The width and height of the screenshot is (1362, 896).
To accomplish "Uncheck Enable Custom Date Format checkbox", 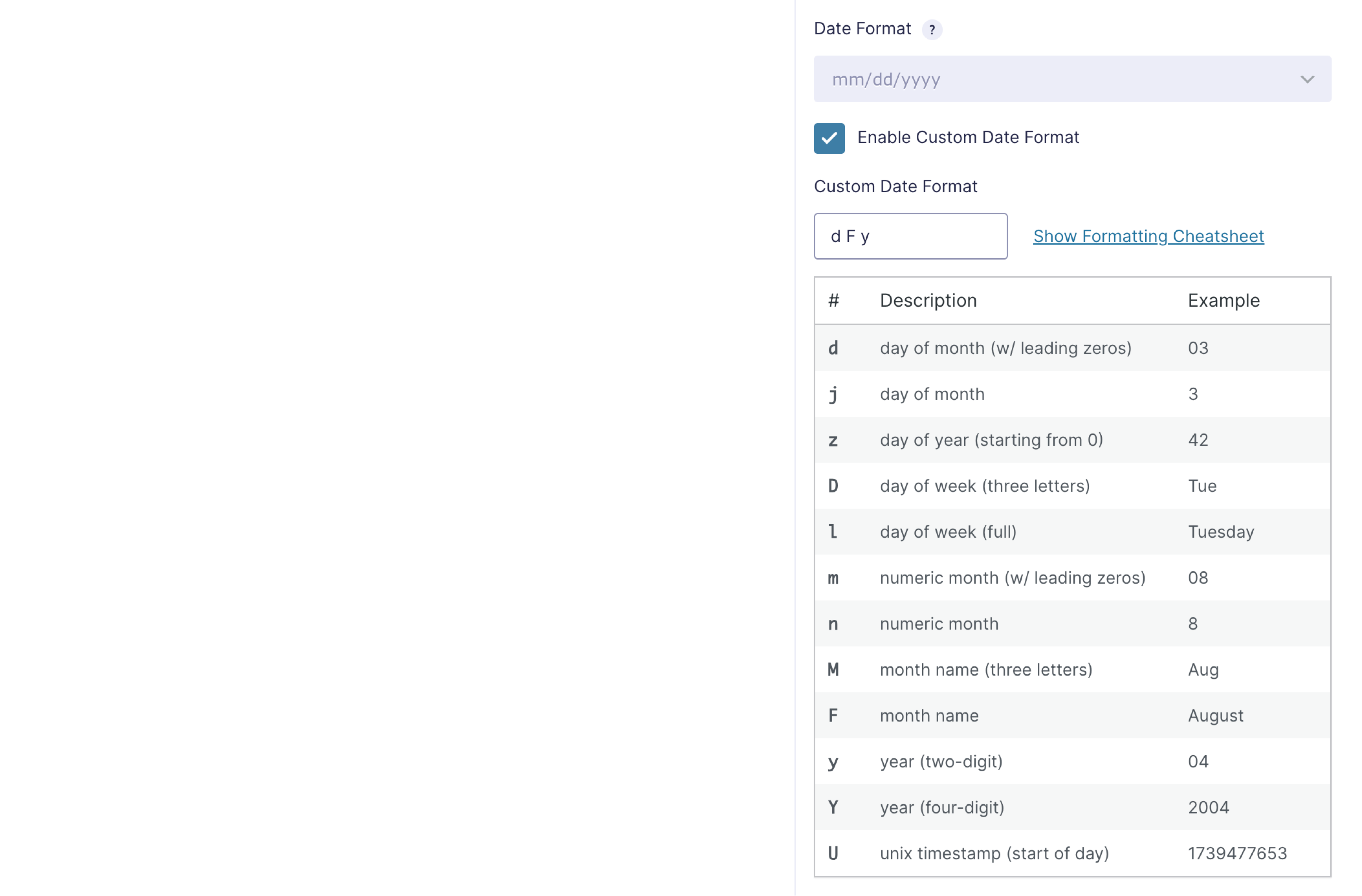I will (829, 138).
